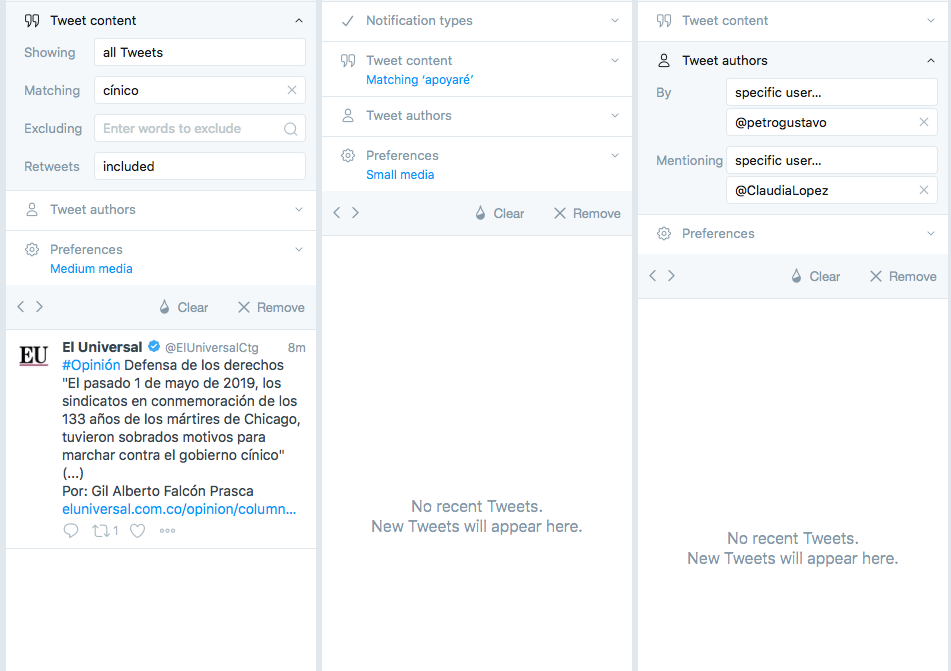Click the quote icon in third column Tweet content

pos(664,21)
